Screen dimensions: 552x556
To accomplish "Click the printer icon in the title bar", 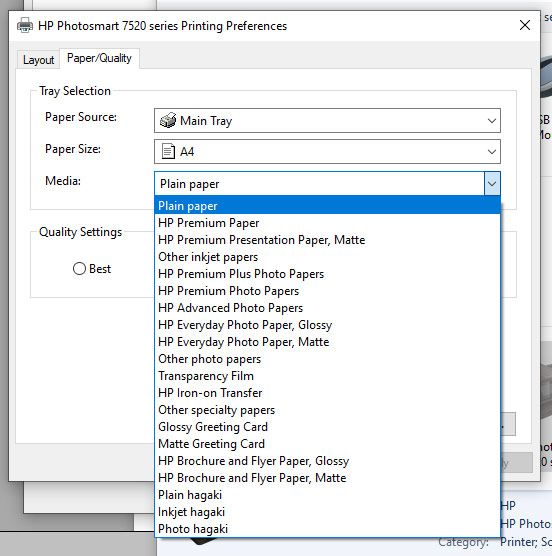I will pos(25,26).
